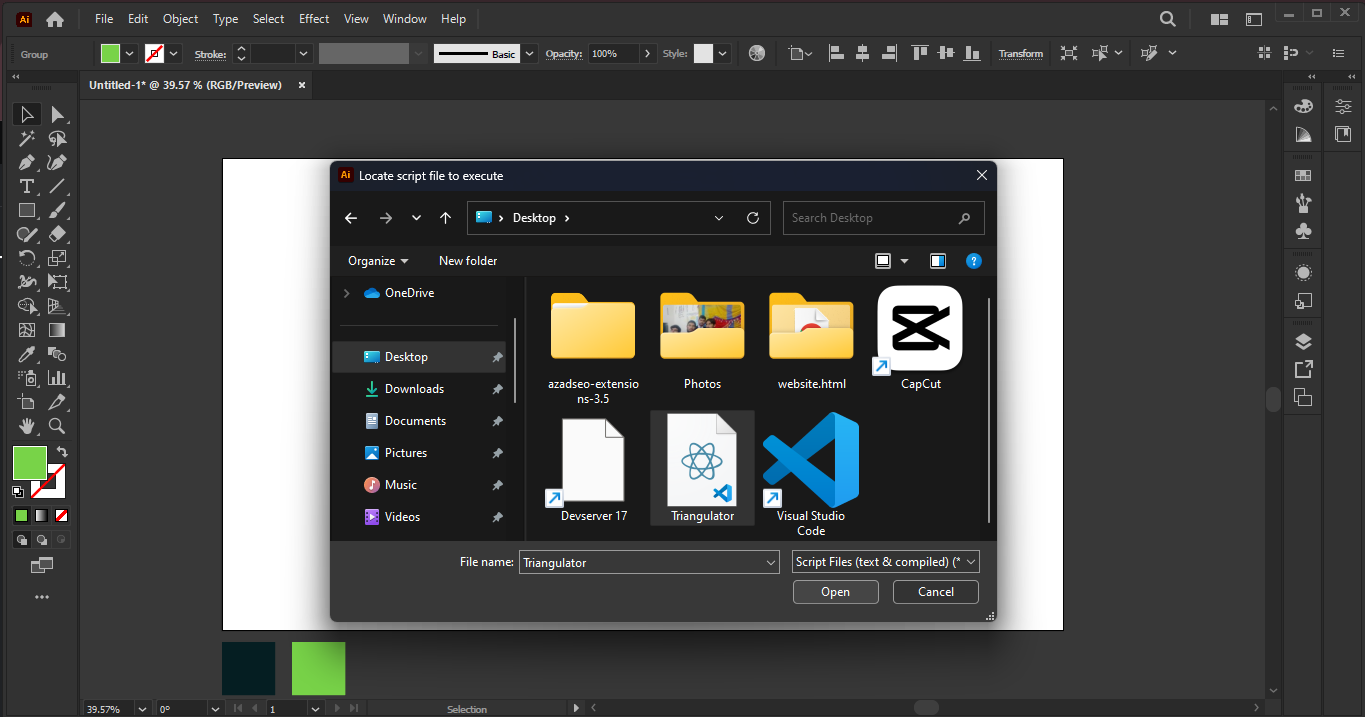1365x717 pixels.
Task: Select the Type tool
Action: point(26,185)
